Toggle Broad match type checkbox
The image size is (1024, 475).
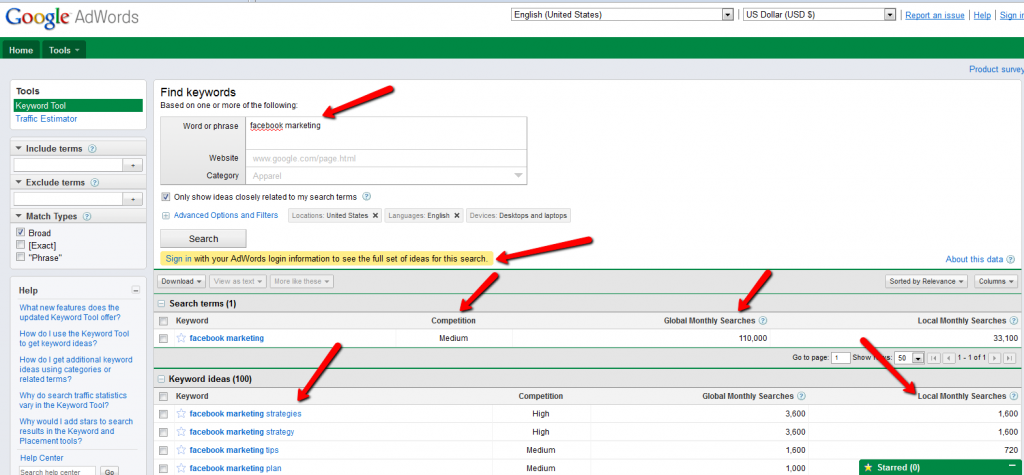click(x=20, y=233)
